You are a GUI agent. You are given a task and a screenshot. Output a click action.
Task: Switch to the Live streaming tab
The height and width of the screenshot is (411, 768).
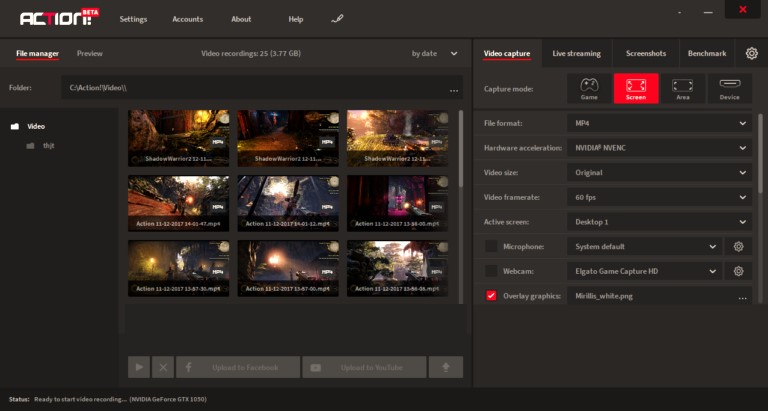coord(576,53)
